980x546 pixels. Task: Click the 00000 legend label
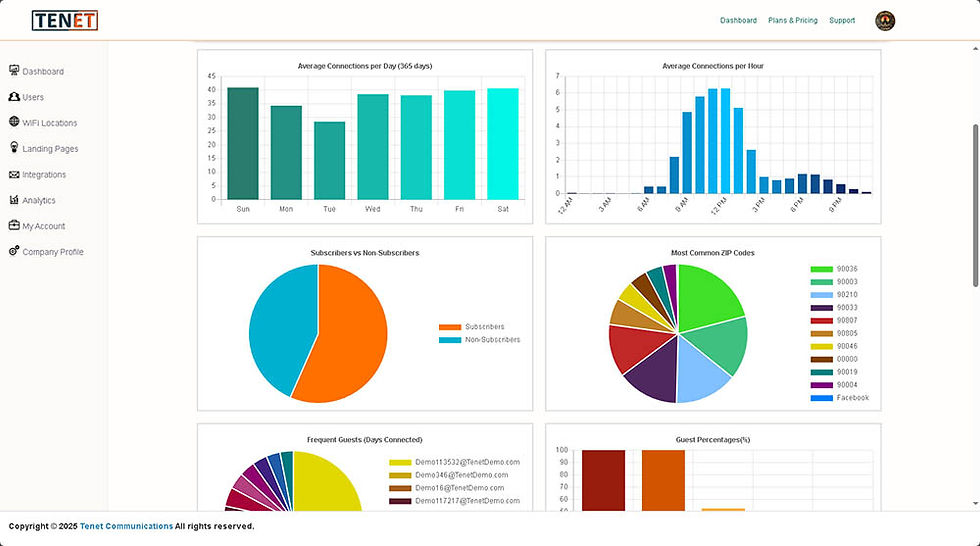(848, 359)
